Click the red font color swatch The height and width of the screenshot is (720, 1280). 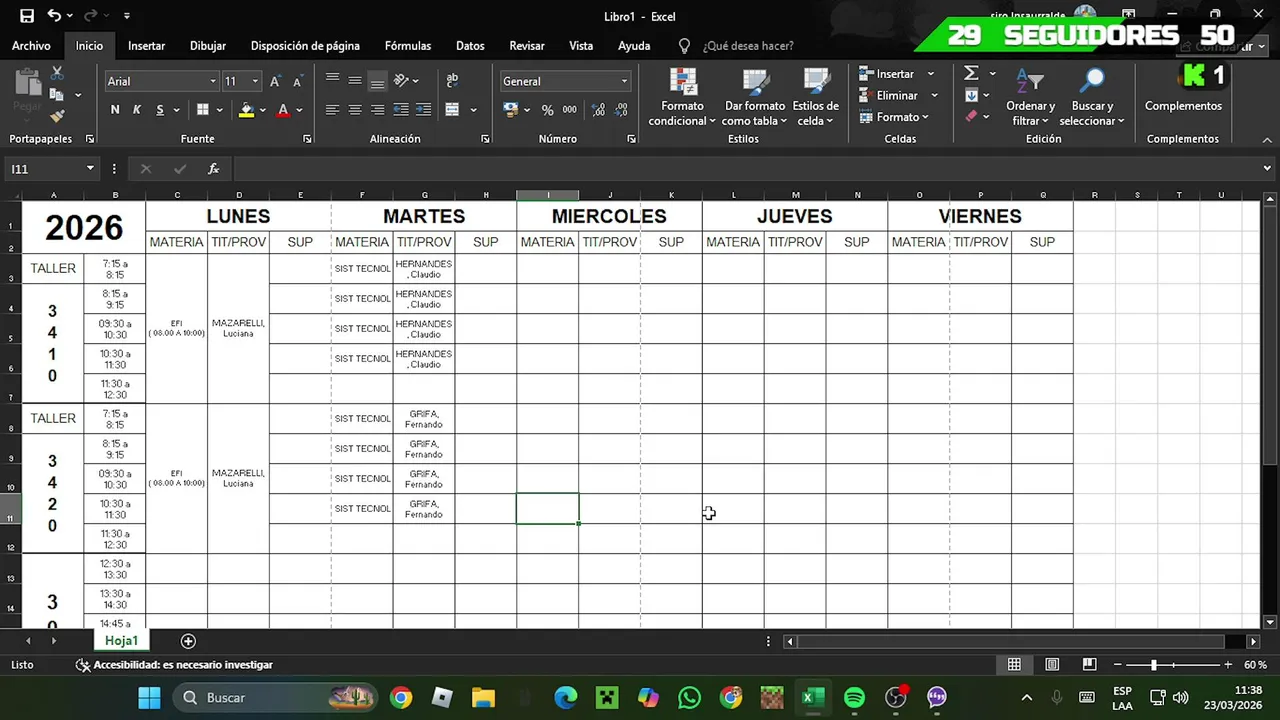tap(283, 110)
